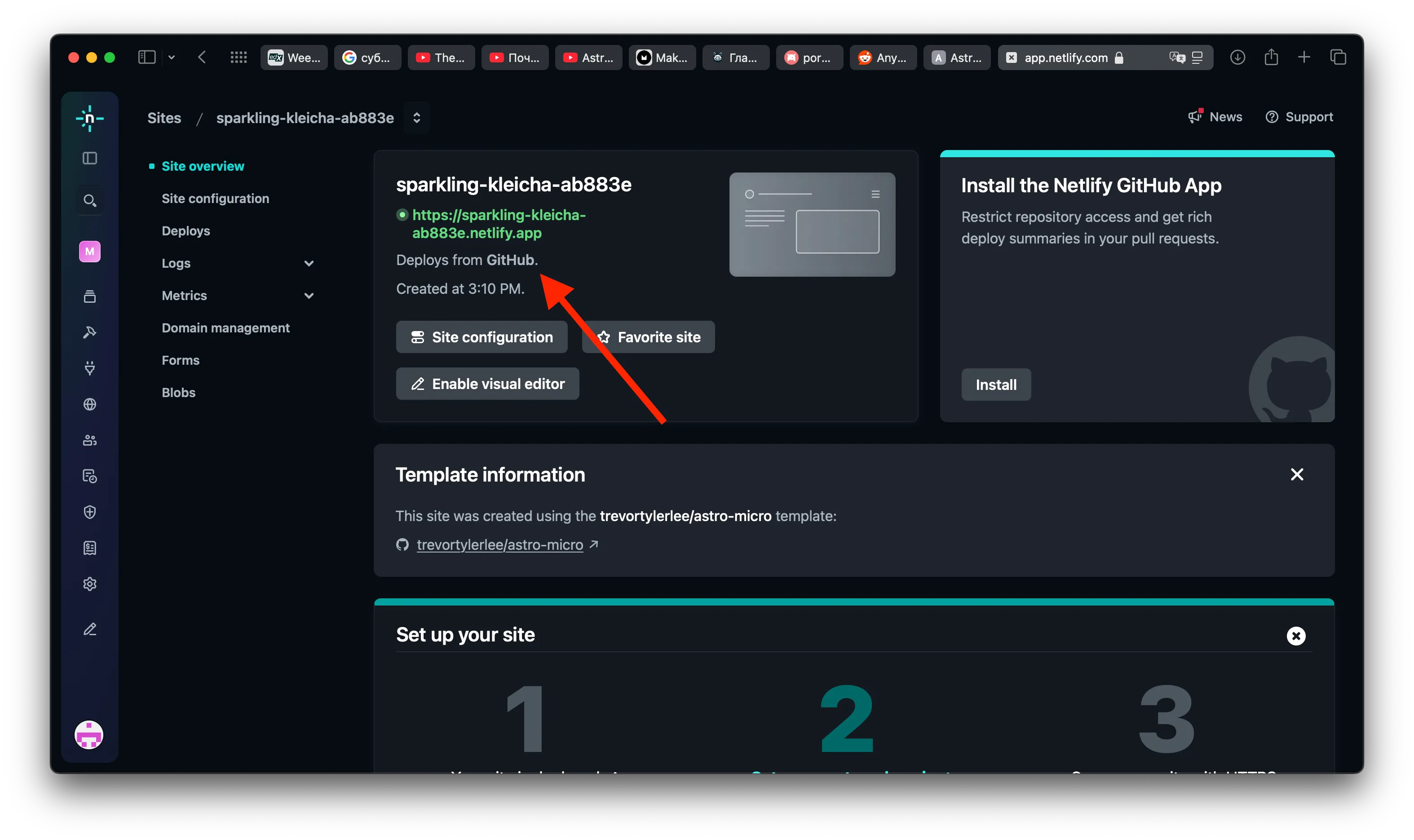This screenshot has height=840, width=1414.
Task: Open Domains via the globe icon
Action: (89, 404)
